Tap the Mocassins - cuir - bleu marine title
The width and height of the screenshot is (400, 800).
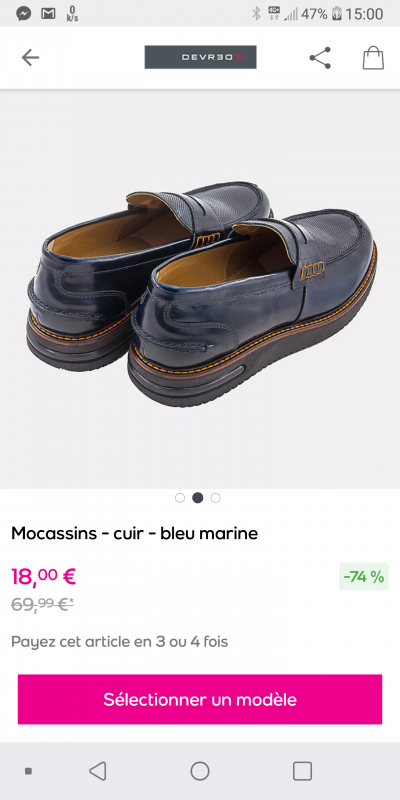[135, 533]
